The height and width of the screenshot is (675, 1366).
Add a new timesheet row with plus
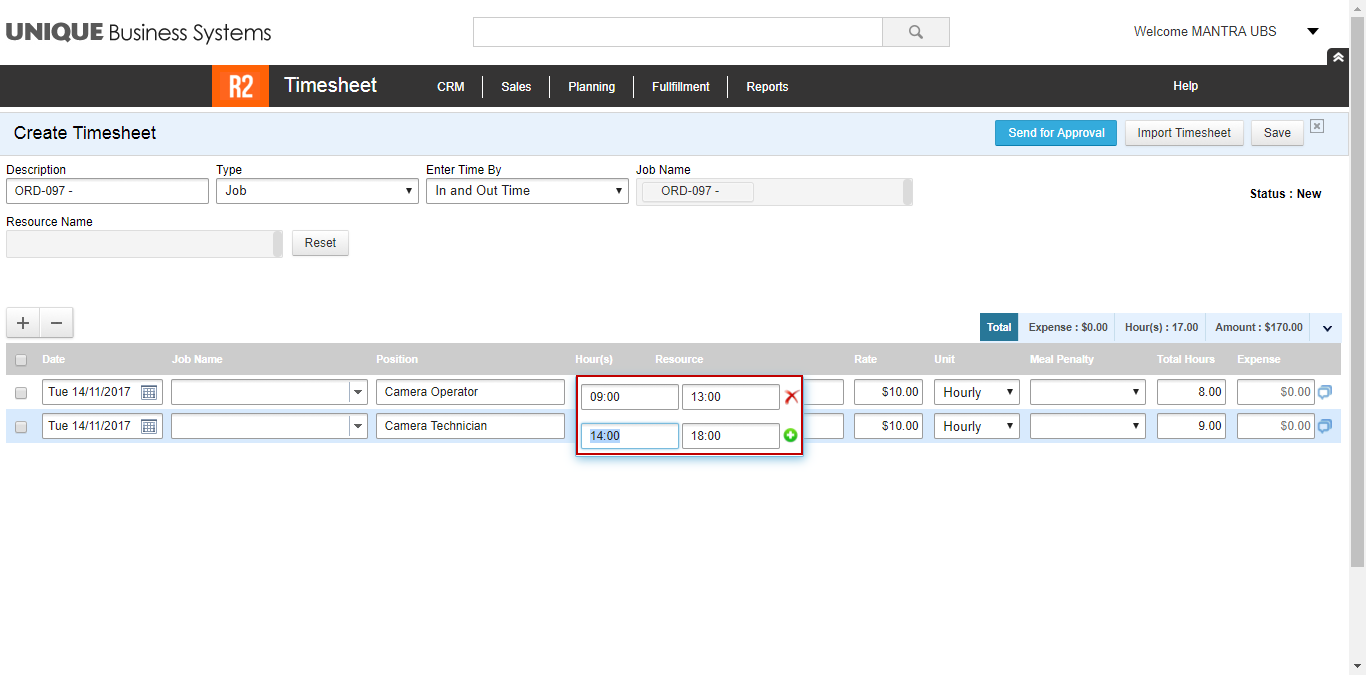tap(23, 323)
